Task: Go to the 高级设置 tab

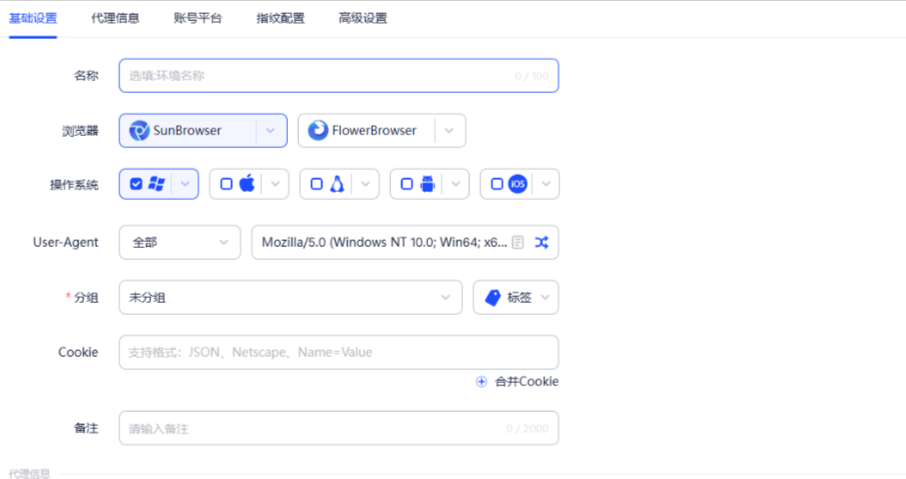Action: pos(363,18)
